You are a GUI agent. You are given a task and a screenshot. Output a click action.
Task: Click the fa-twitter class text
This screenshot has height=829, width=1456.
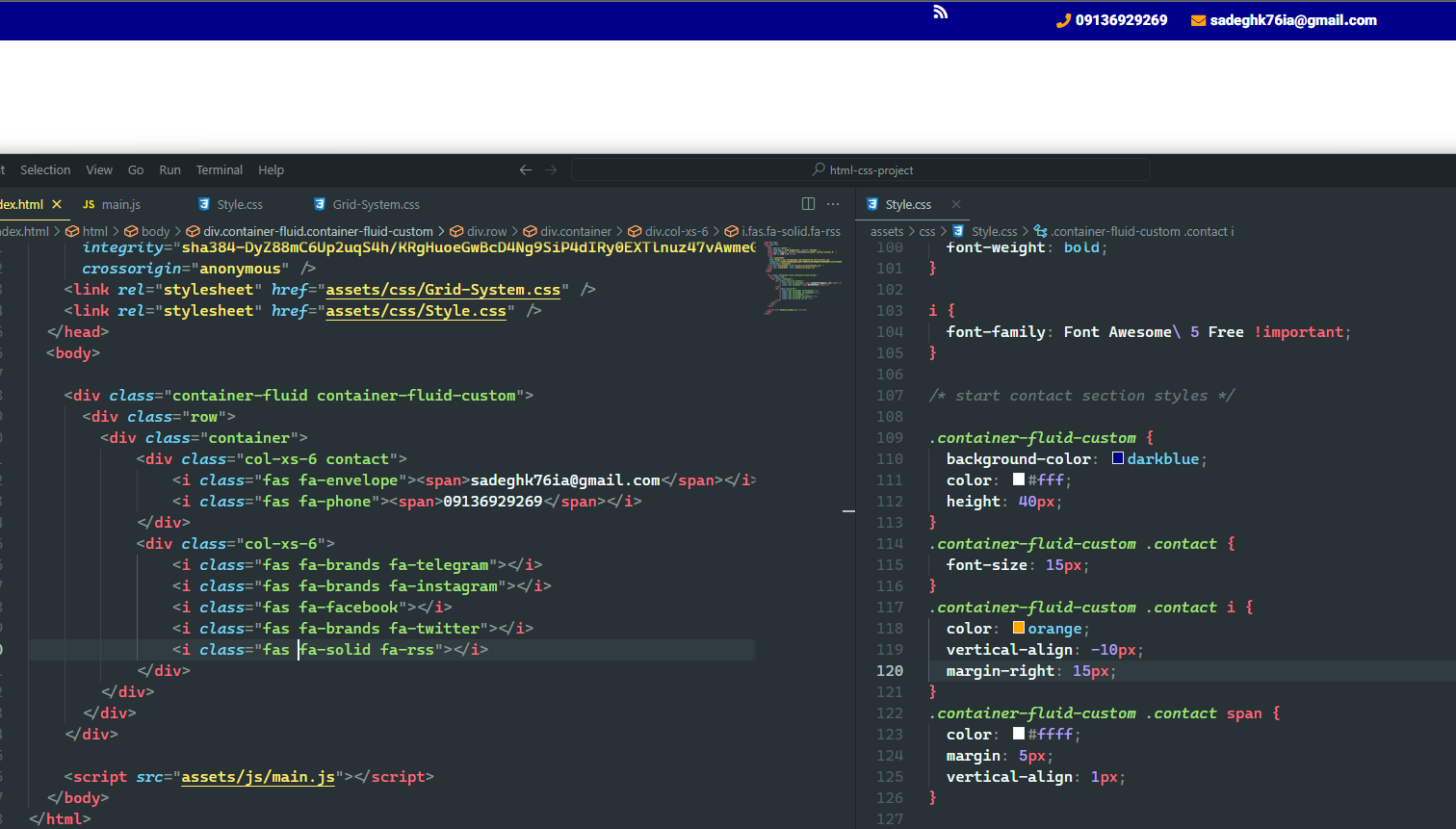pyautogui.click(x=434, y=629)
